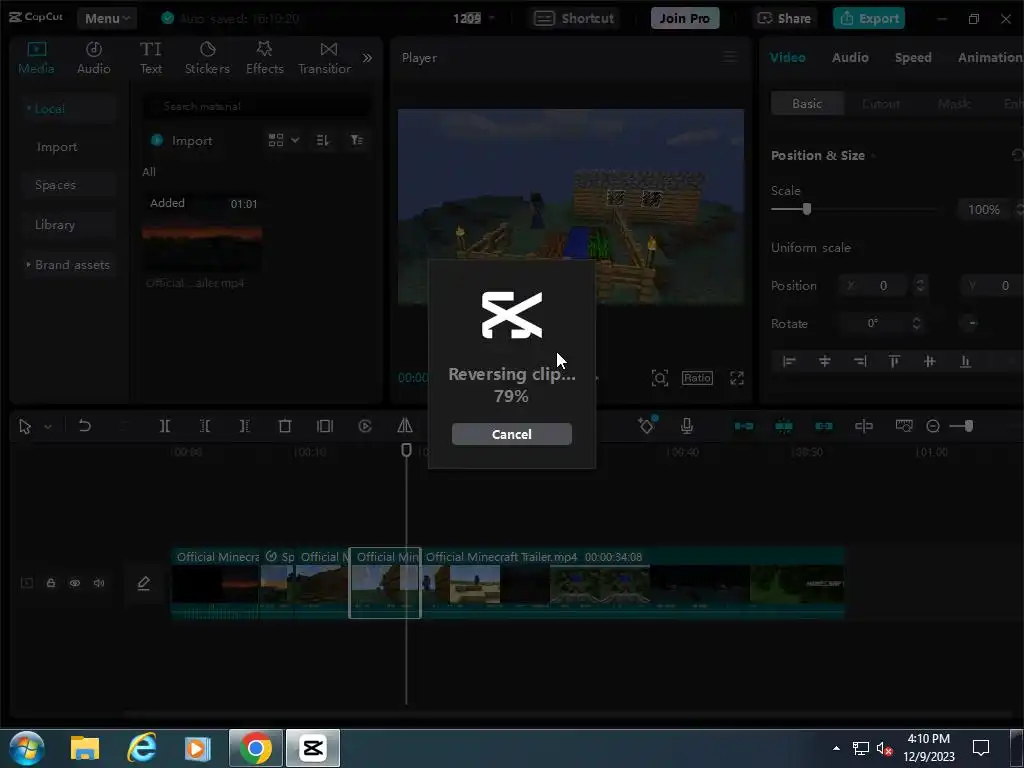This screenshot has height=768, width=1024.
Task: Split the clip at playhead
Action: pyautogui.click(x=165, y=426)
